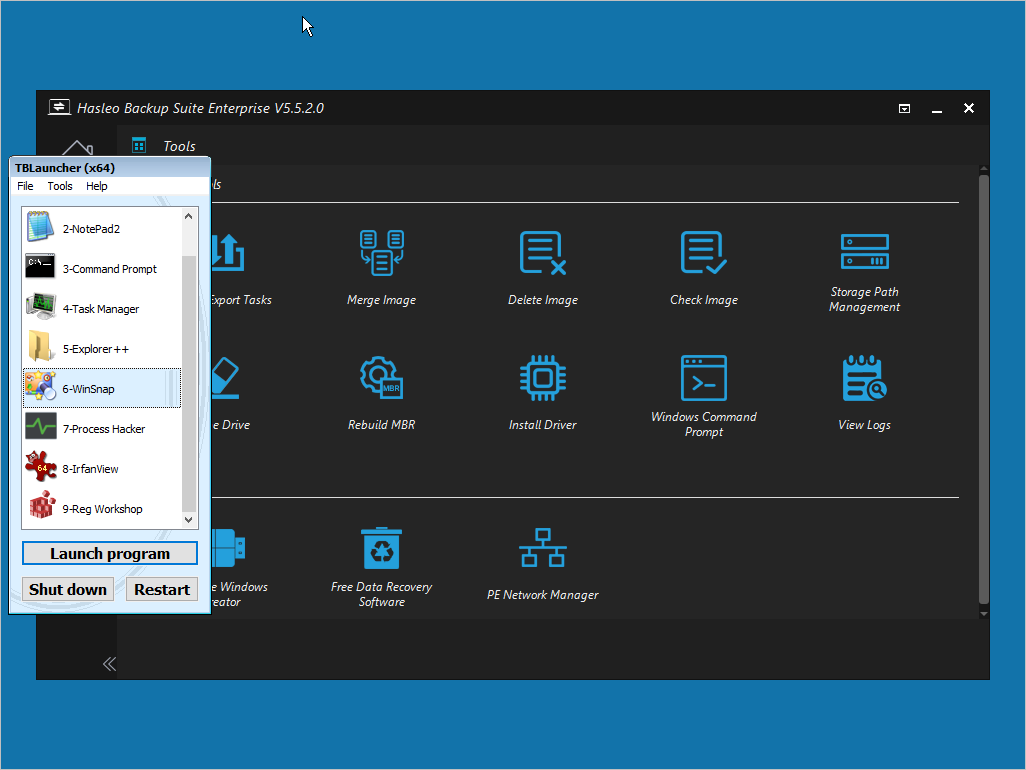Select 7-Process Hacker in TBLauncher
Viewport: 1026px width, 770px height.
102,429
